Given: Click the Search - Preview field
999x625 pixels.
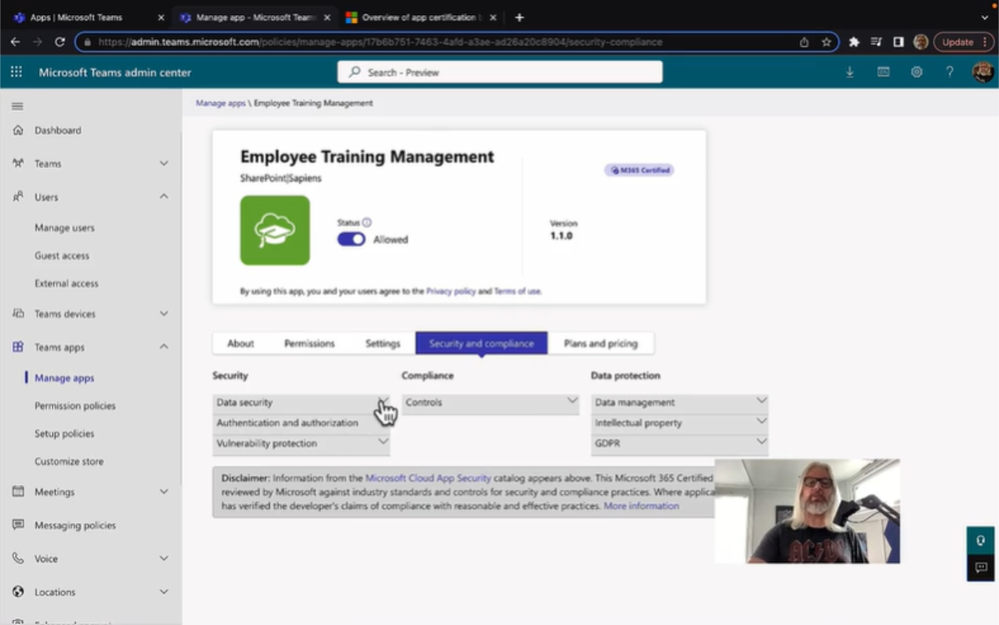Looking at the screenshot, I should [x=500, y=72].
